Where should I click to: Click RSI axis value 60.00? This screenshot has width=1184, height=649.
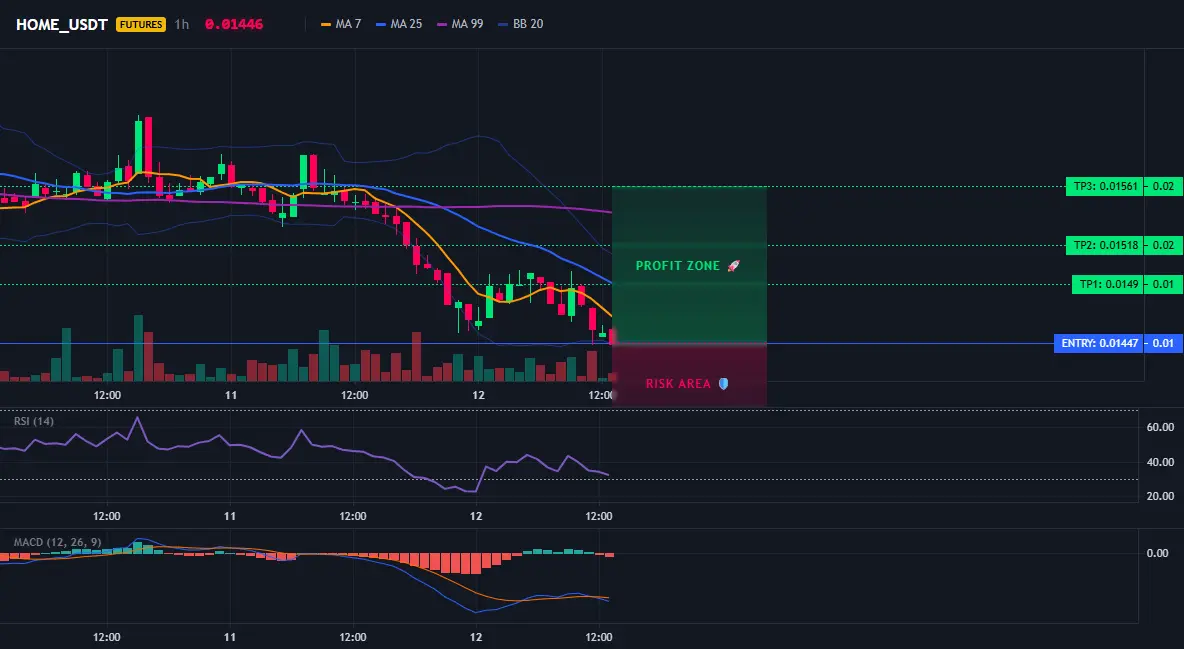pyautogui.click(x=1160, y=428)
